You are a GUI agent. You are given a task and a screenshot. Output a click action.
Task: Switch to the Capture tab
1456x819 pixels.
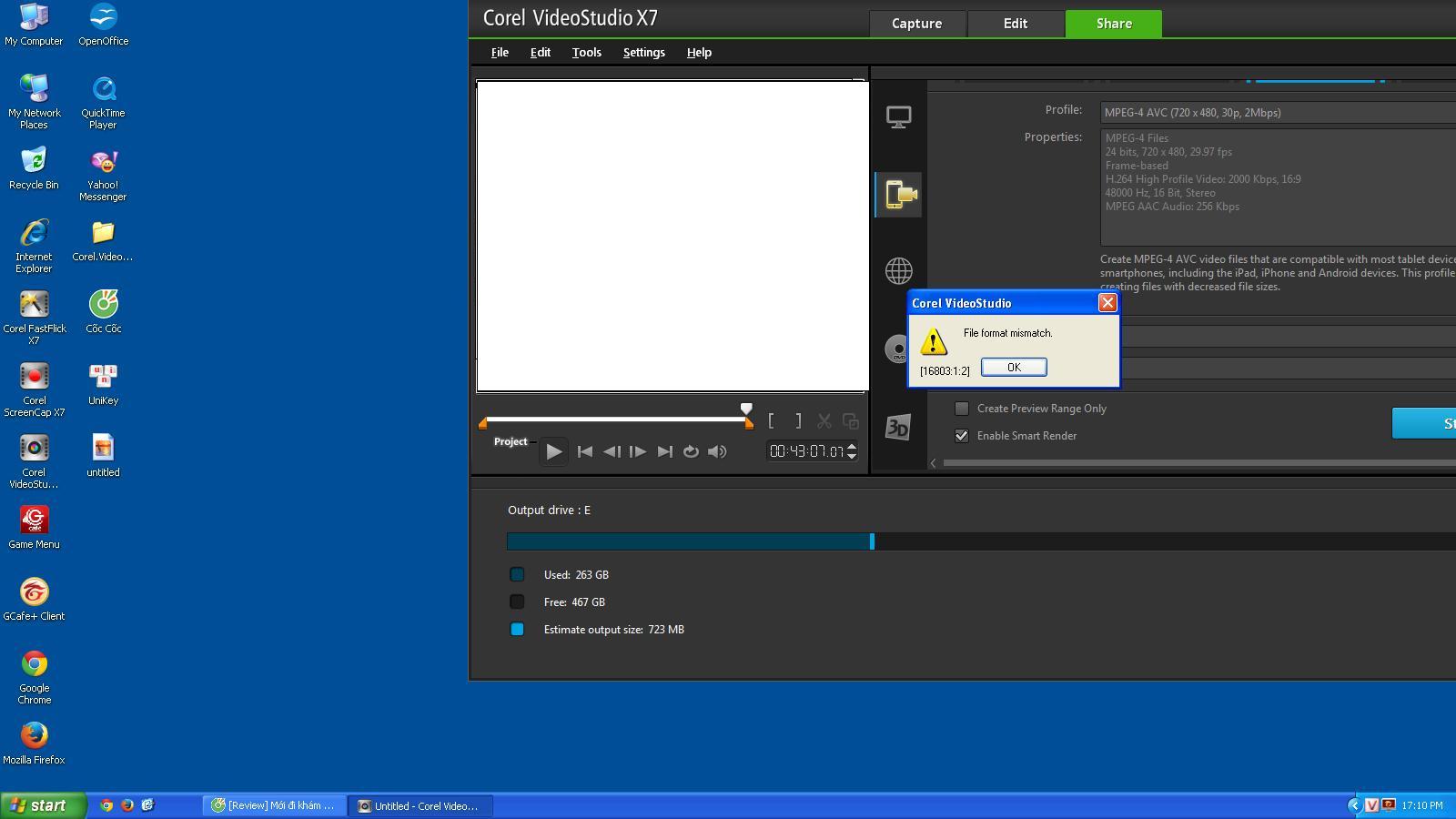916,24
